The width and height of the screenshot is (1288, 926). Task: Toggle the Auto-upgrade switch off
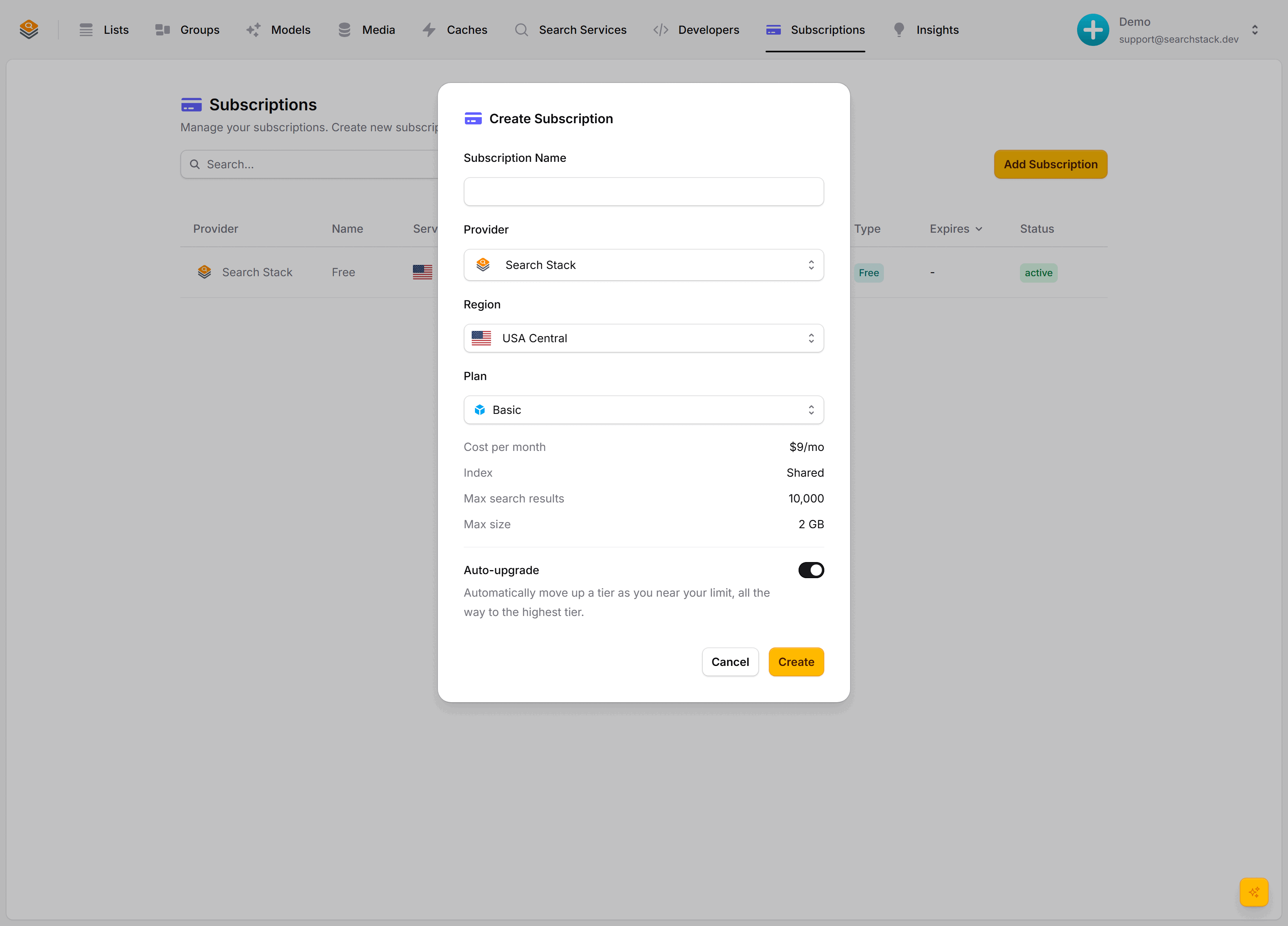[x=811, y=570]
